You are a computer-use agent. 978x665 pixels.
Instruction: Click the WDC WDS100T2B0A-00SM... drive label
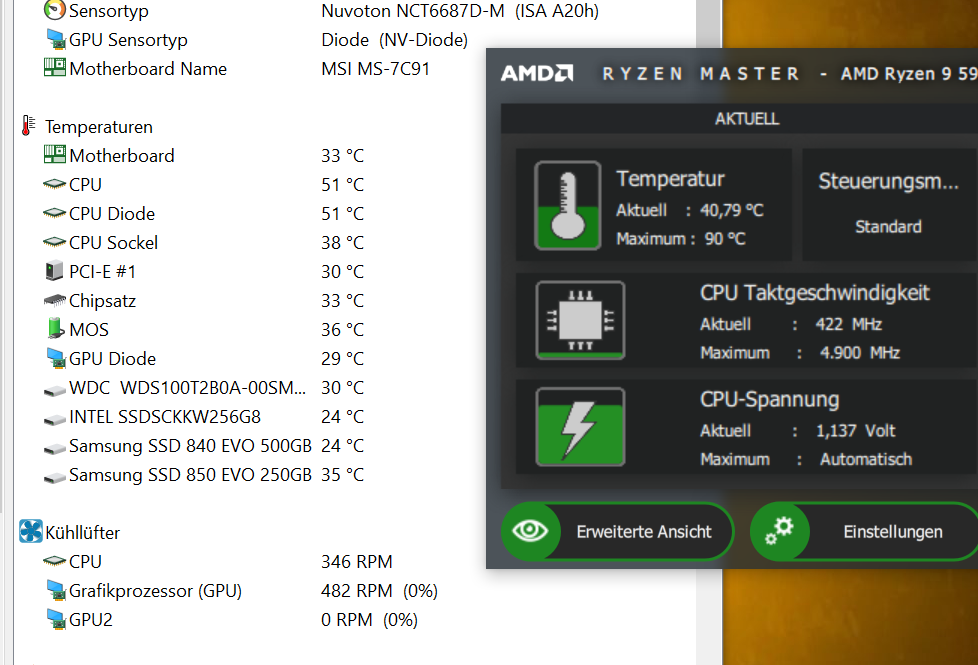point(188,388)
